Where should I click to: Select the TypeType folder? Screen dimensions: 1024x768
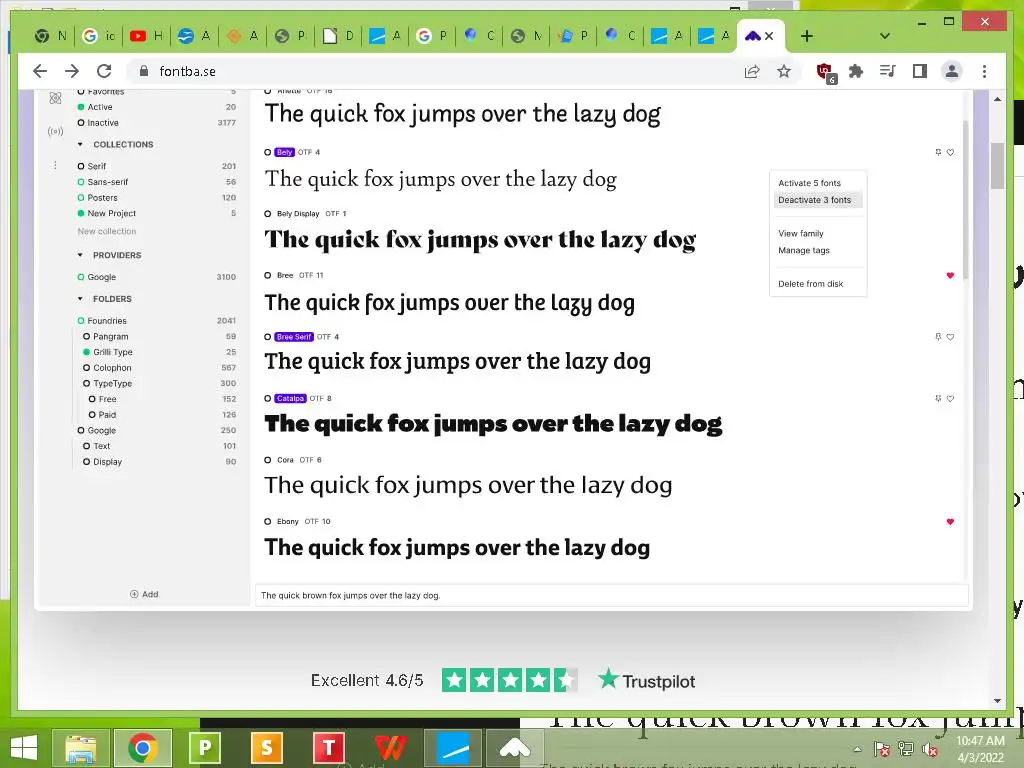pyautogui.click(x=112, y=383)
